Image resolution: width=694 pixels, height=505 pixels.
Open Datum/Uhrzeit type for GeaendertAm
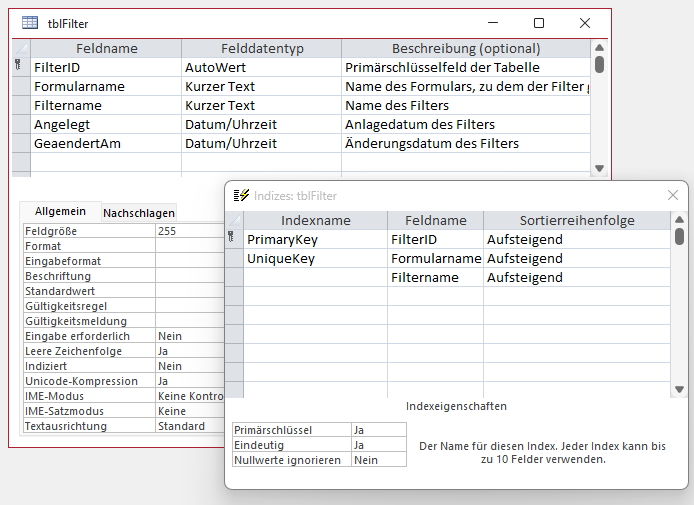tap(262, 143)
